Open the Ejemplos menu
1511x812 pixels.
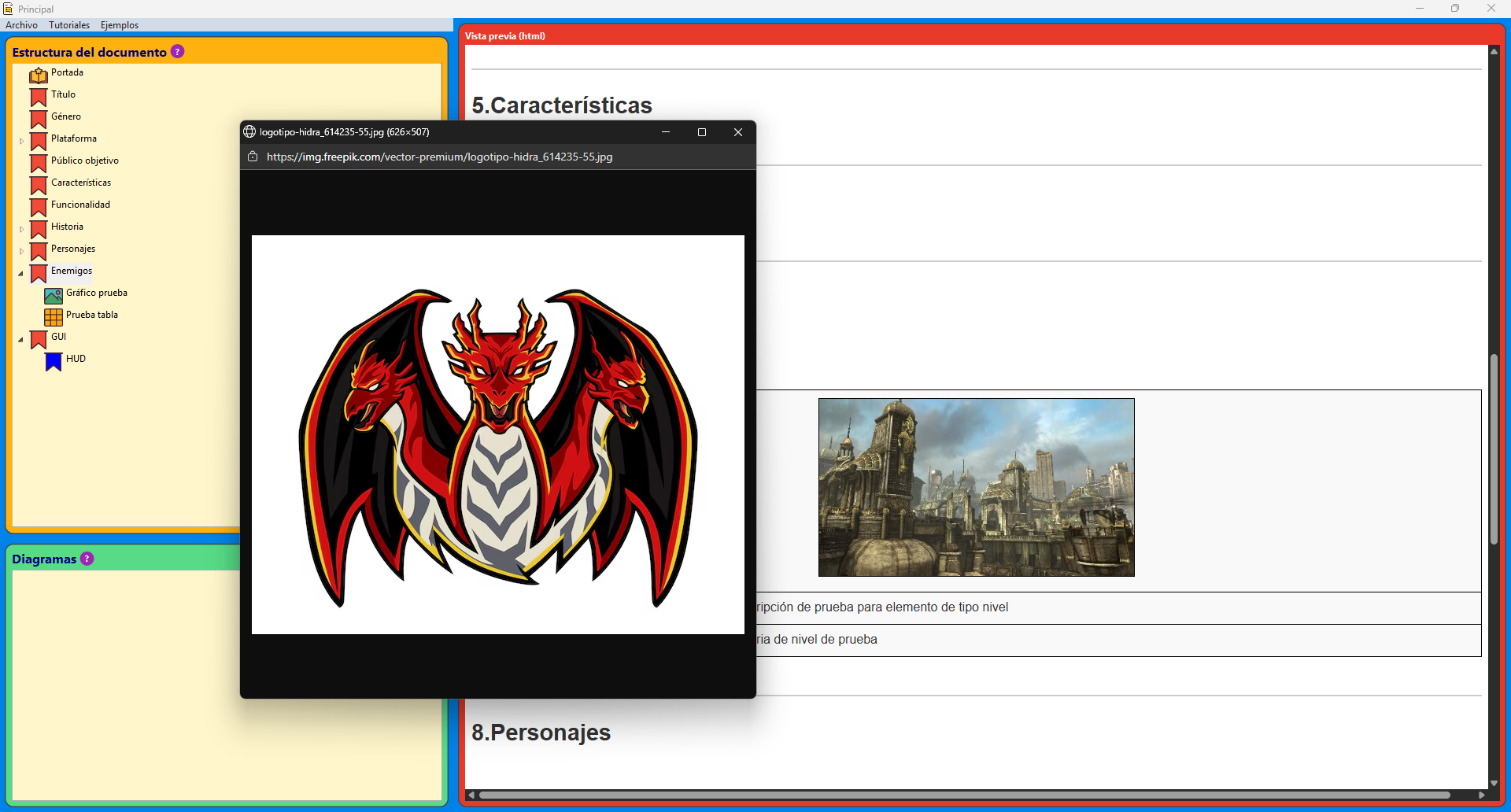click(119, 24)
